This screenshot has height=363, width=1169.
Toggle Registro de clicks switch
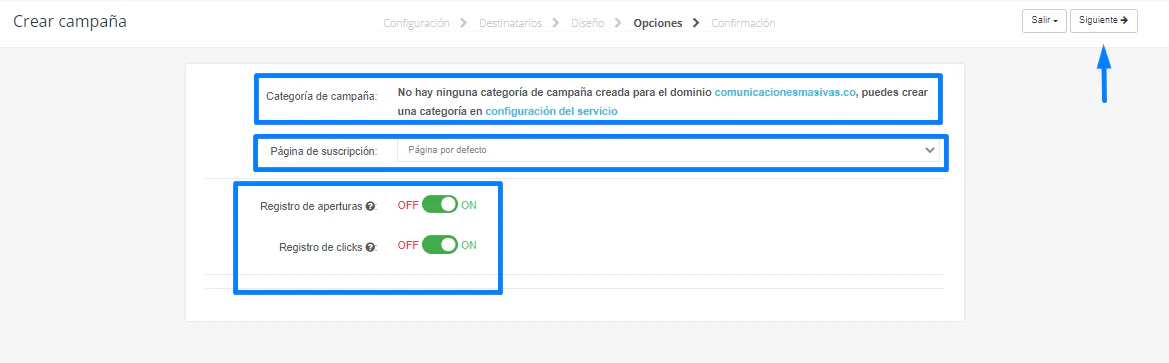point(439,244)
